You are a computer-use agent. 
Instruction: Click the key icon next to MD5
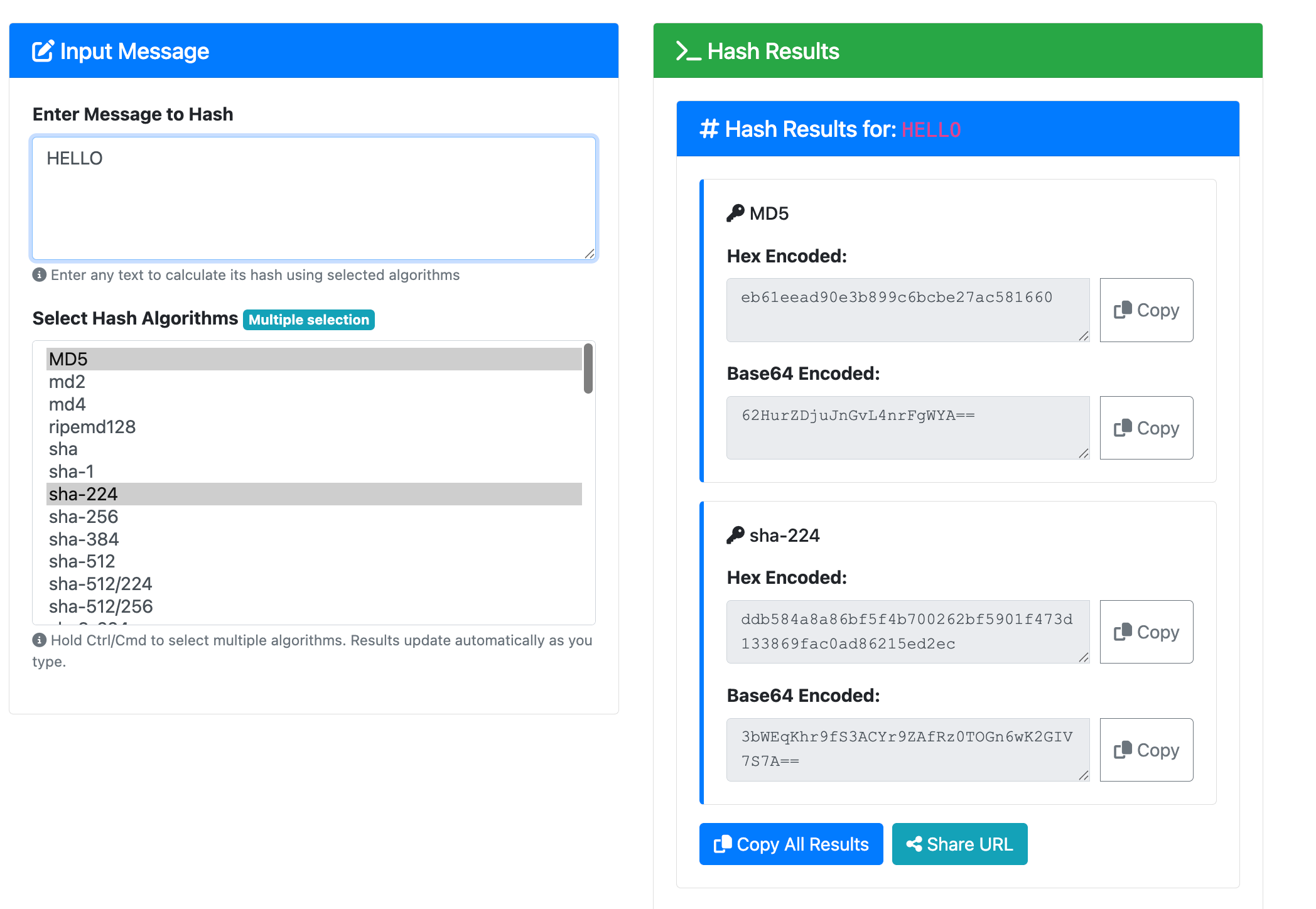[735, 213]
